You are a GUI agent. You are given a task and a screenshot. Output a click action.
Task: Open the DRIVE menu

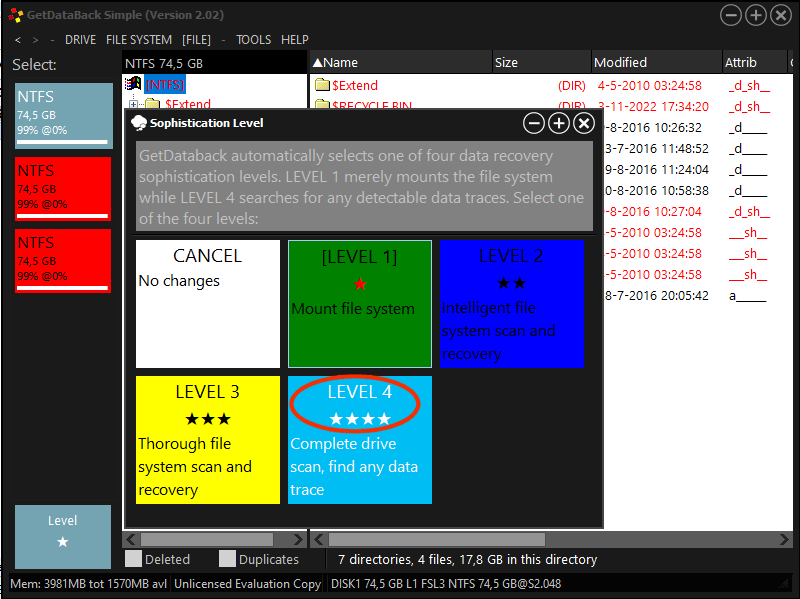point(80,40)
